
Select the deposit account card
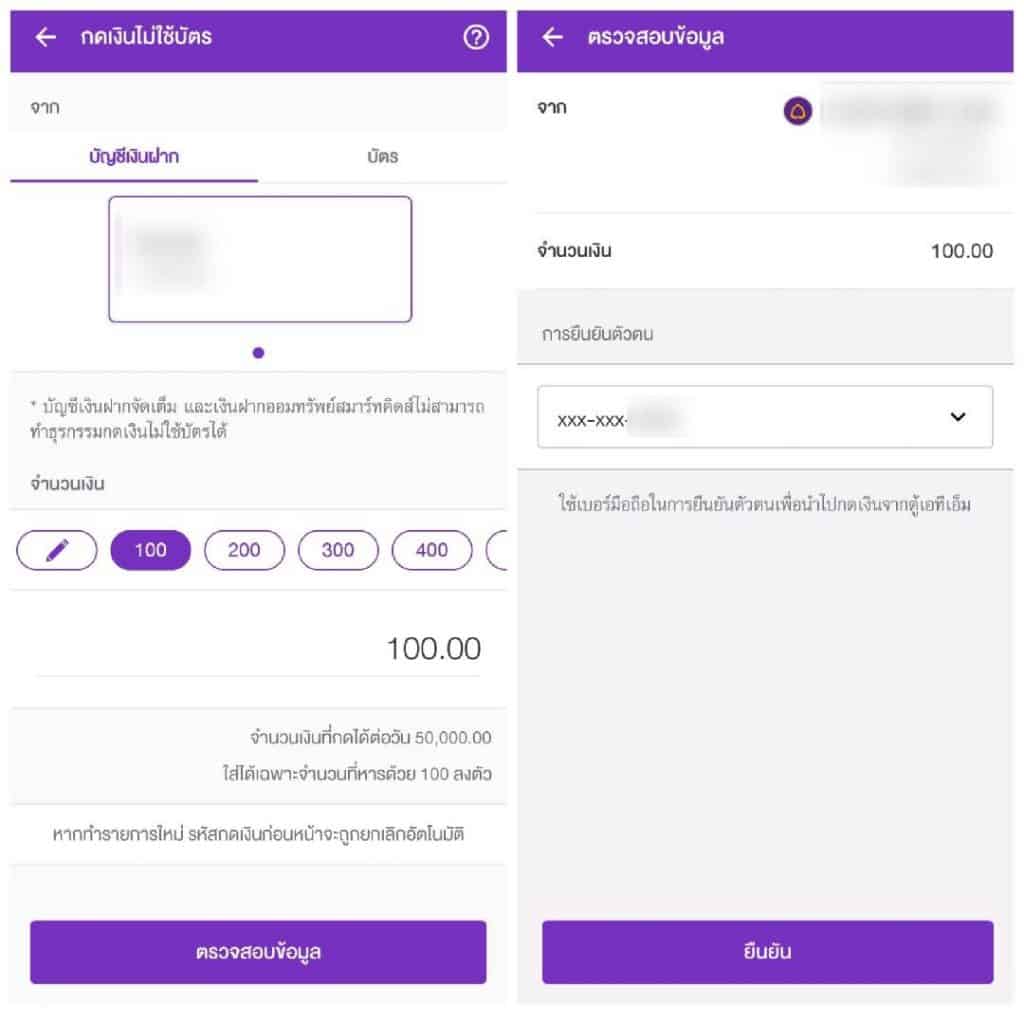click(260, 259)
